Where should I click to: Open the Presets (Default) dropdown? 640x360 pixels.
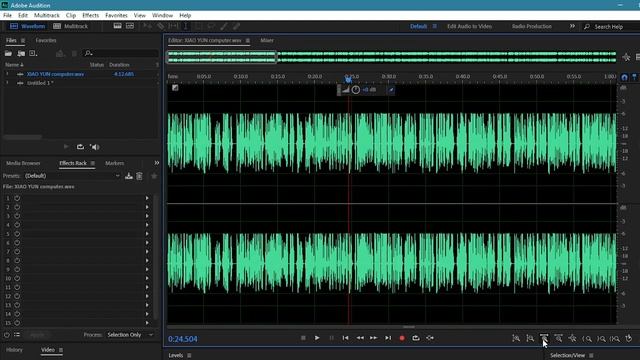[x=72, y=176]
